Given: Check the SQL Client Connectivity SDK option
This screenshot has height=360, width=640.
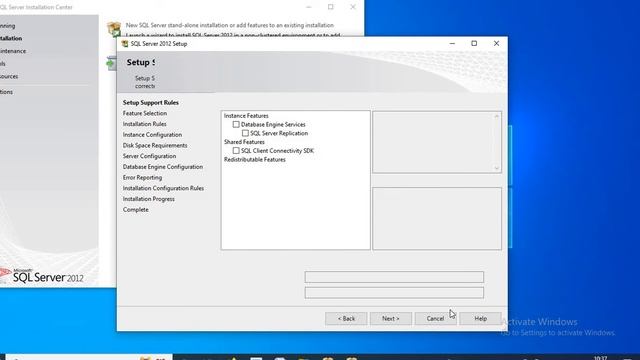Looking at the screenshot, I should pyautogui.click(x=236, y=151).
